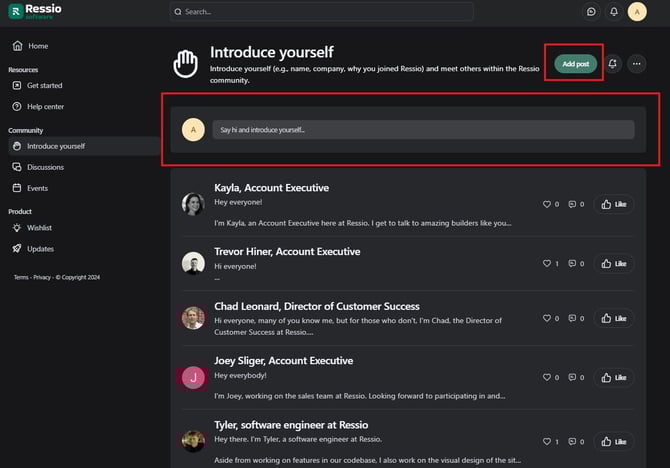Open the notifications bell in top bar

(x=614, y=12)
